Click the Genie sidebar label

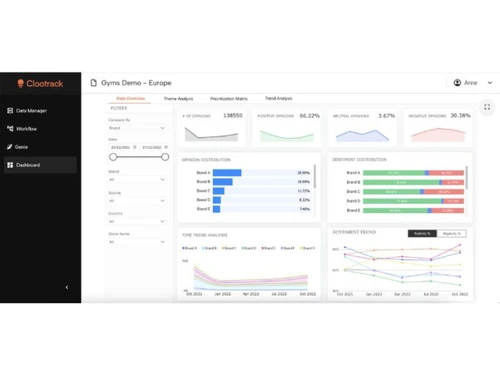(21, 147)
